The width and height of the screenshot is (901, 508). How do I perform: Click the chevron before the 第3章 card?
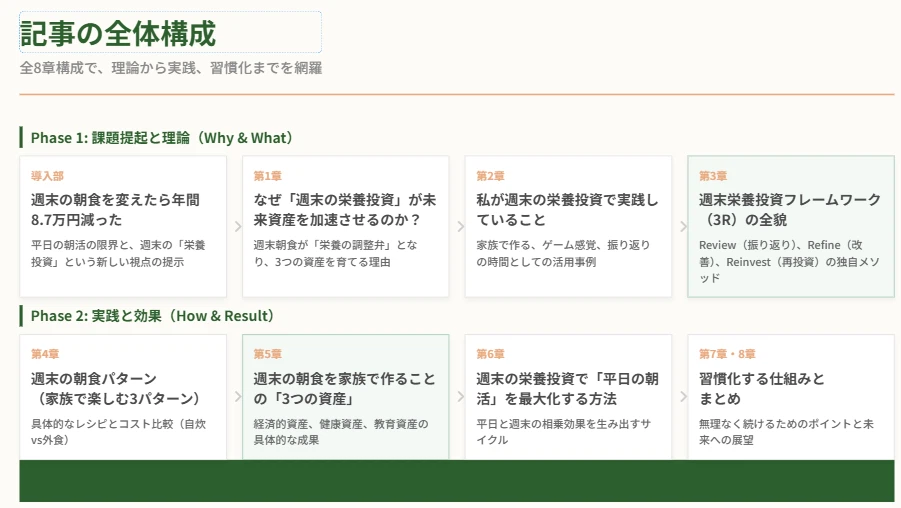tap(682, 227)
